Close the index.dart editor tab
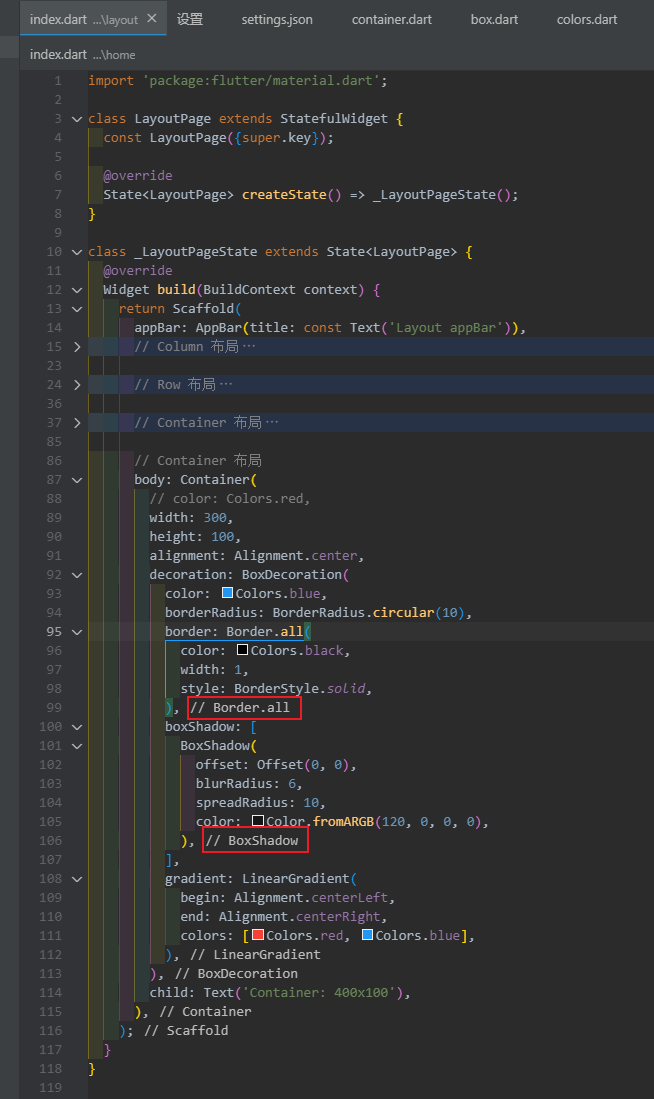 [x=152, y=19]
